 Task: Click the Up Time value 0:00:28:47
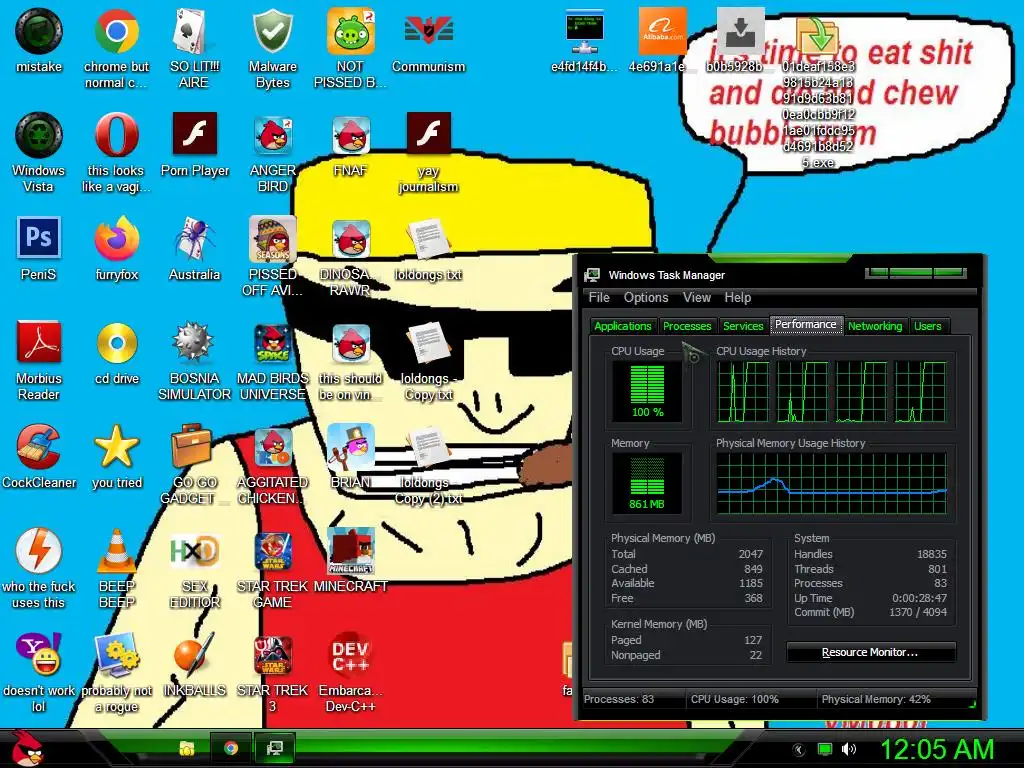click(919, 598)
